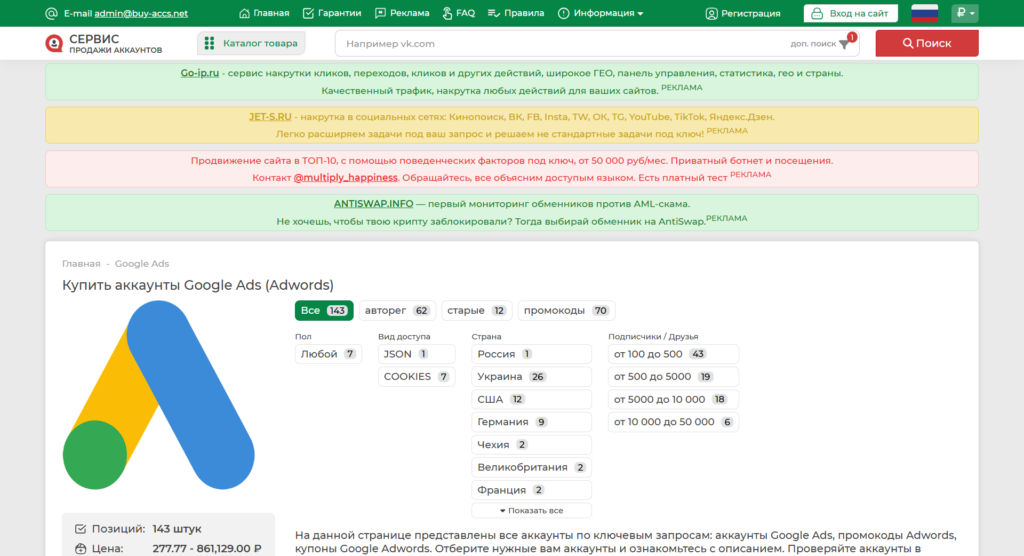Expand the Информация menu
This screenshot has width=1024, height=556.
[601, 13]
